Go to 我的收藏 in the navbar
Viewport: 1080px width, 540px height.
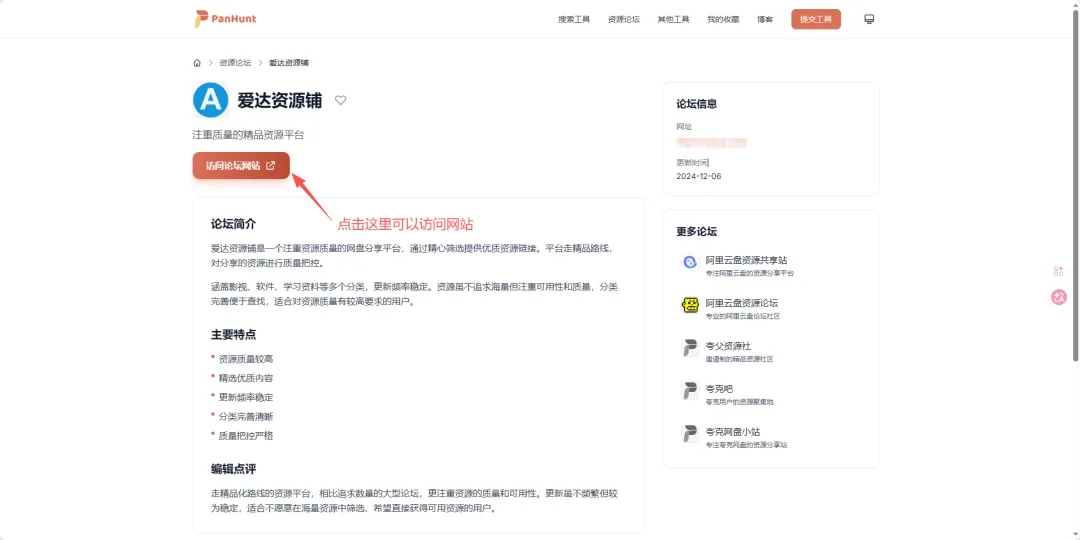tap(723, 19)
